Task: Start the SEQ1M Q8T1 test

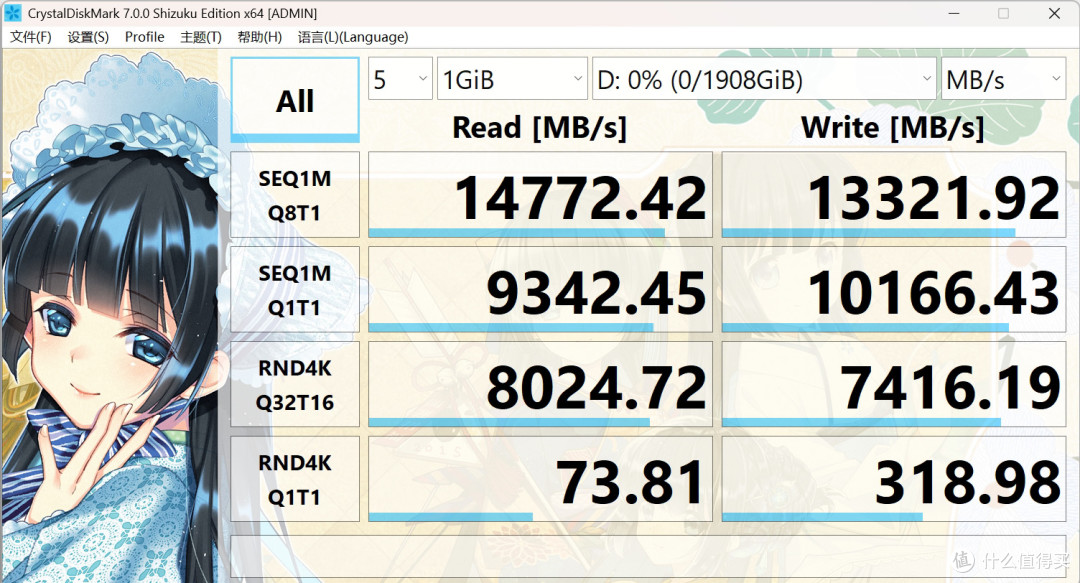Action: (295, 195)
